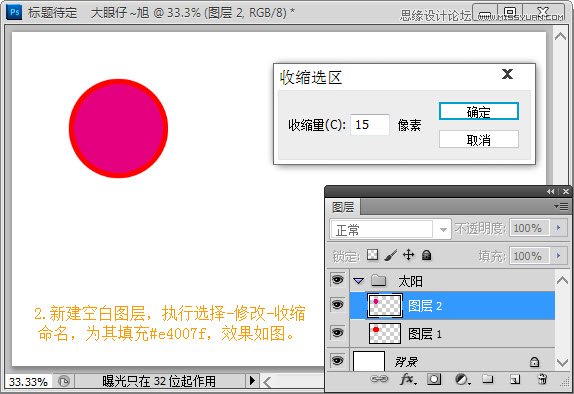
Task: Create a new group icon
Action: tap(488, 379)
